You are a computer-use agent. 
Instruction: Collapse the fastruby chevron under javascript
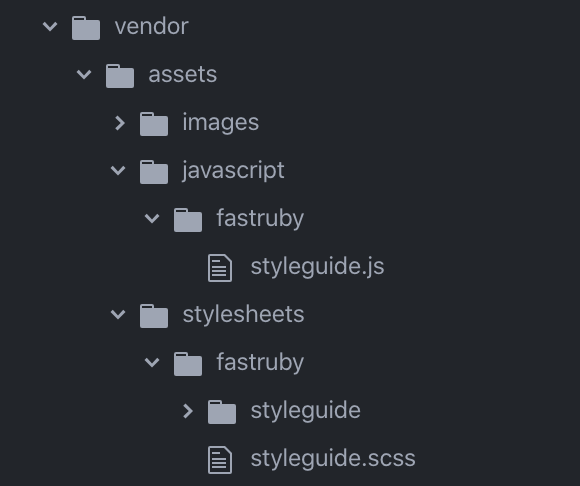[152, 219]
